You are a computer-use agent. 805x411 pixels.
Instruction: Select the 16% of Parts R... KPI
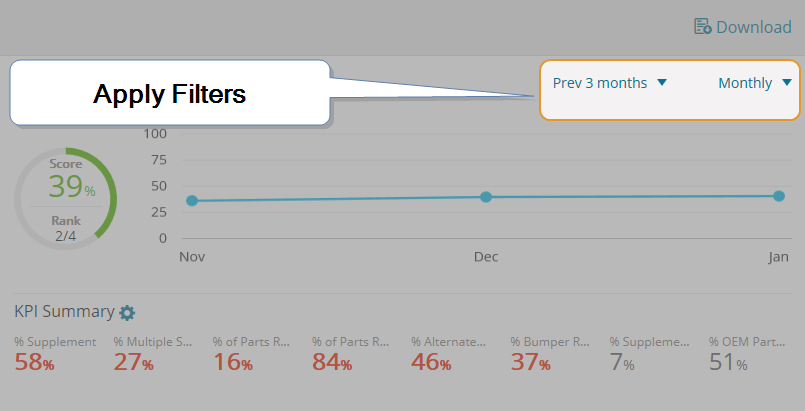point(252,354)
